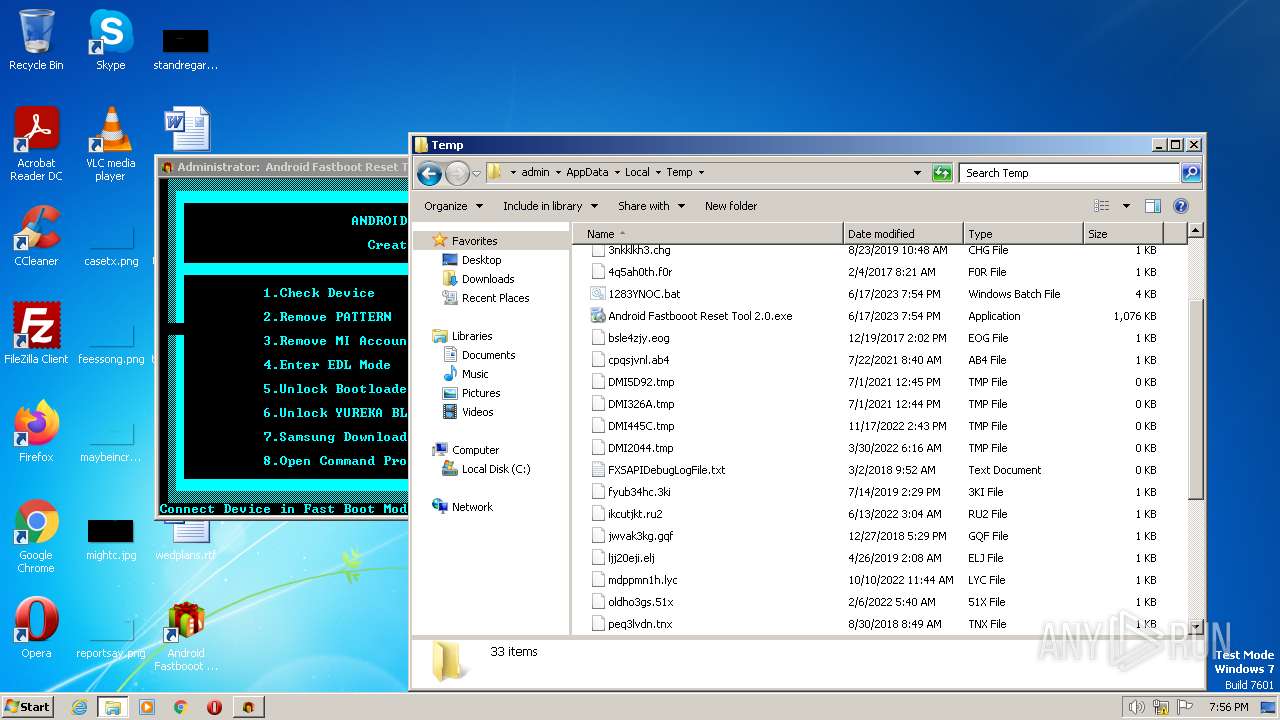Screen dimensions: 1280x720
Task: Select FXSAPIDebugLogFile.txt in list
Action: click(666, 470)
